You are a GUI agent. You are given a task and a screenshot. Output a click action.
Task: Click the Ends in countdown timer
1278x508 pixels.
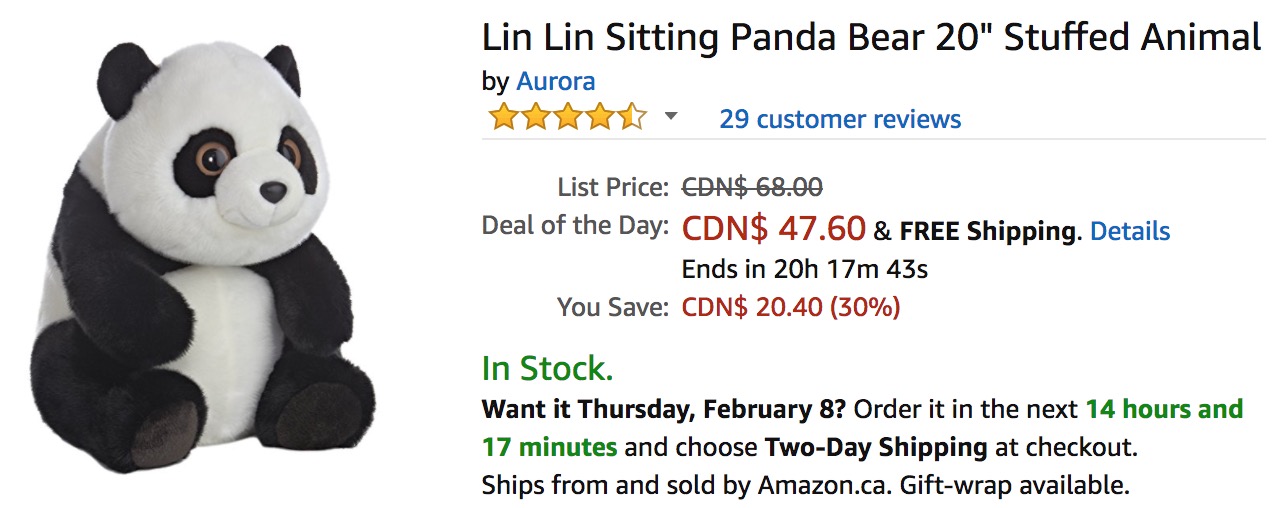point(805,269)
